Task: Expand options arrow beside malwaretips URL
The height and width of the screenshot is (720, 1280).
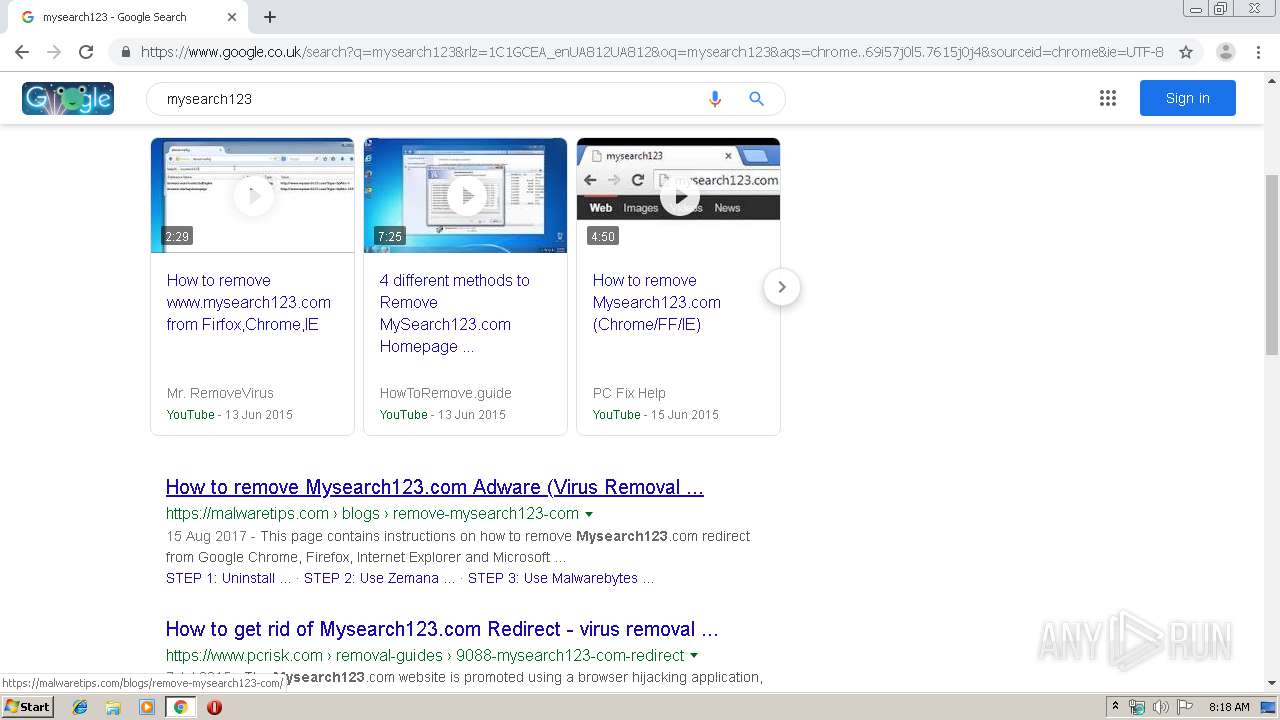Action: pos(589,514)
